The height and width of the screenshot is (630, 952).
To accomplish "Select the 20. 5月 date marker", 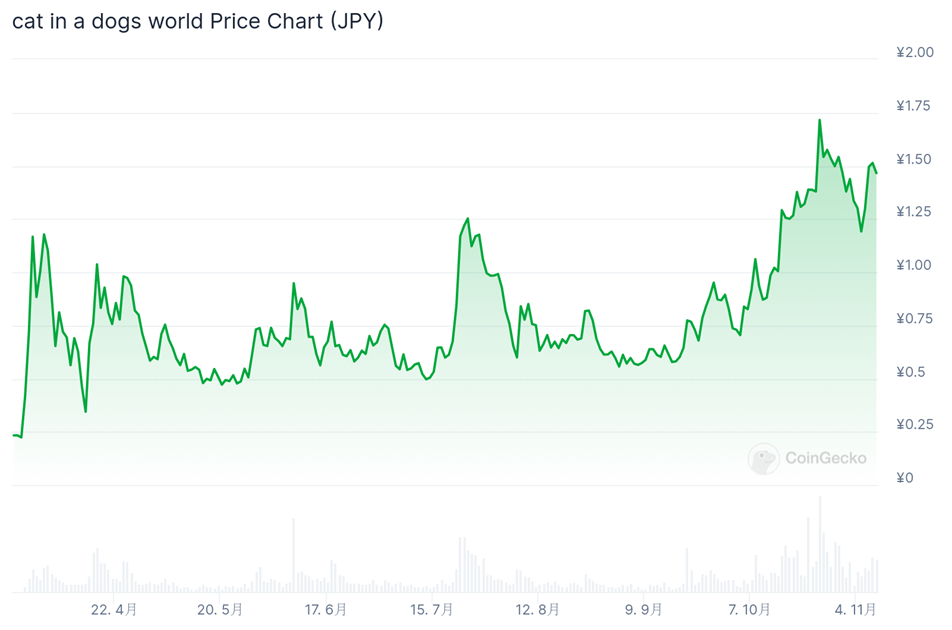I will 219,609.
